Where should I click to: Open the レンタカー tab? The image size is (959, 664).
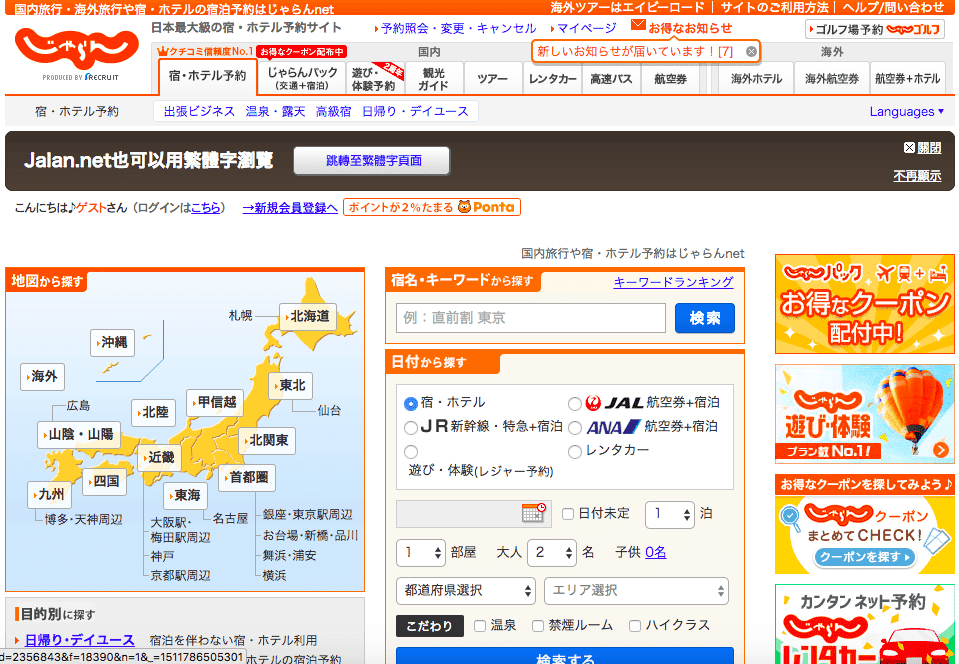click(552, 78)
